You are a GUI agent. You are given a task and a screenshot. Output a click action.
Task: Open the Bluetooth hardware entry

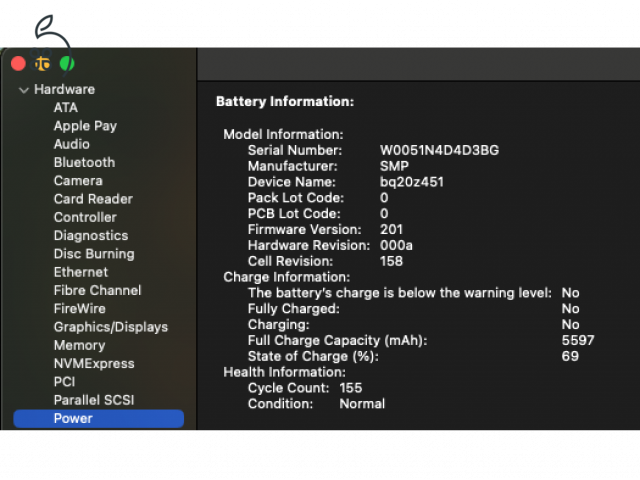coord(84,162)
